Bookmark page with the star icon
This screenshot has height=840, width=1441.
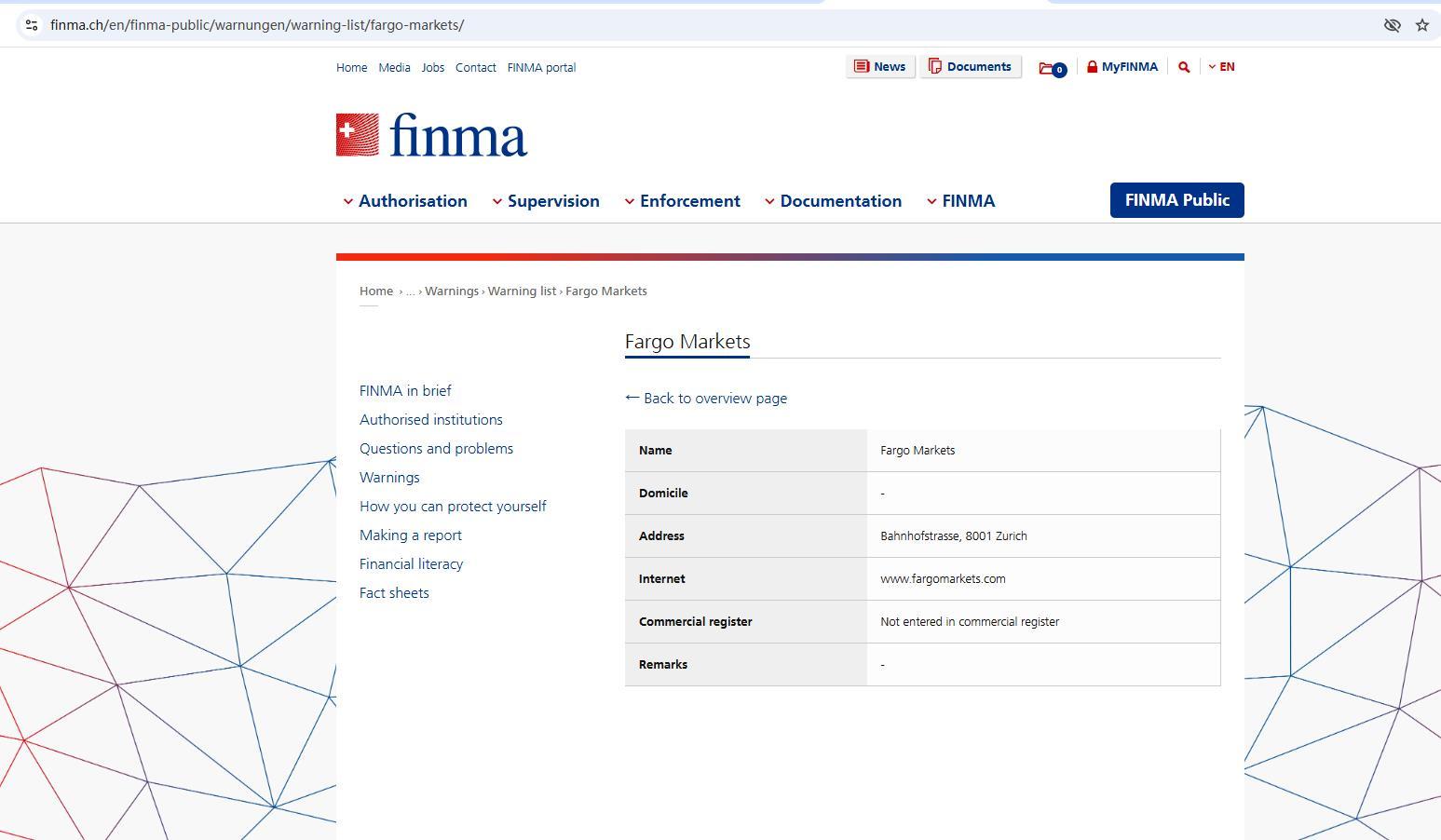click(1422, 25)
